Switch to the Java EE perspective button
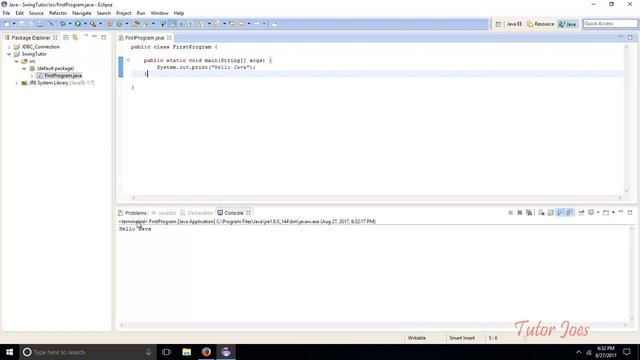Viewport: 640px width, 360px height. tap(514, 24)
